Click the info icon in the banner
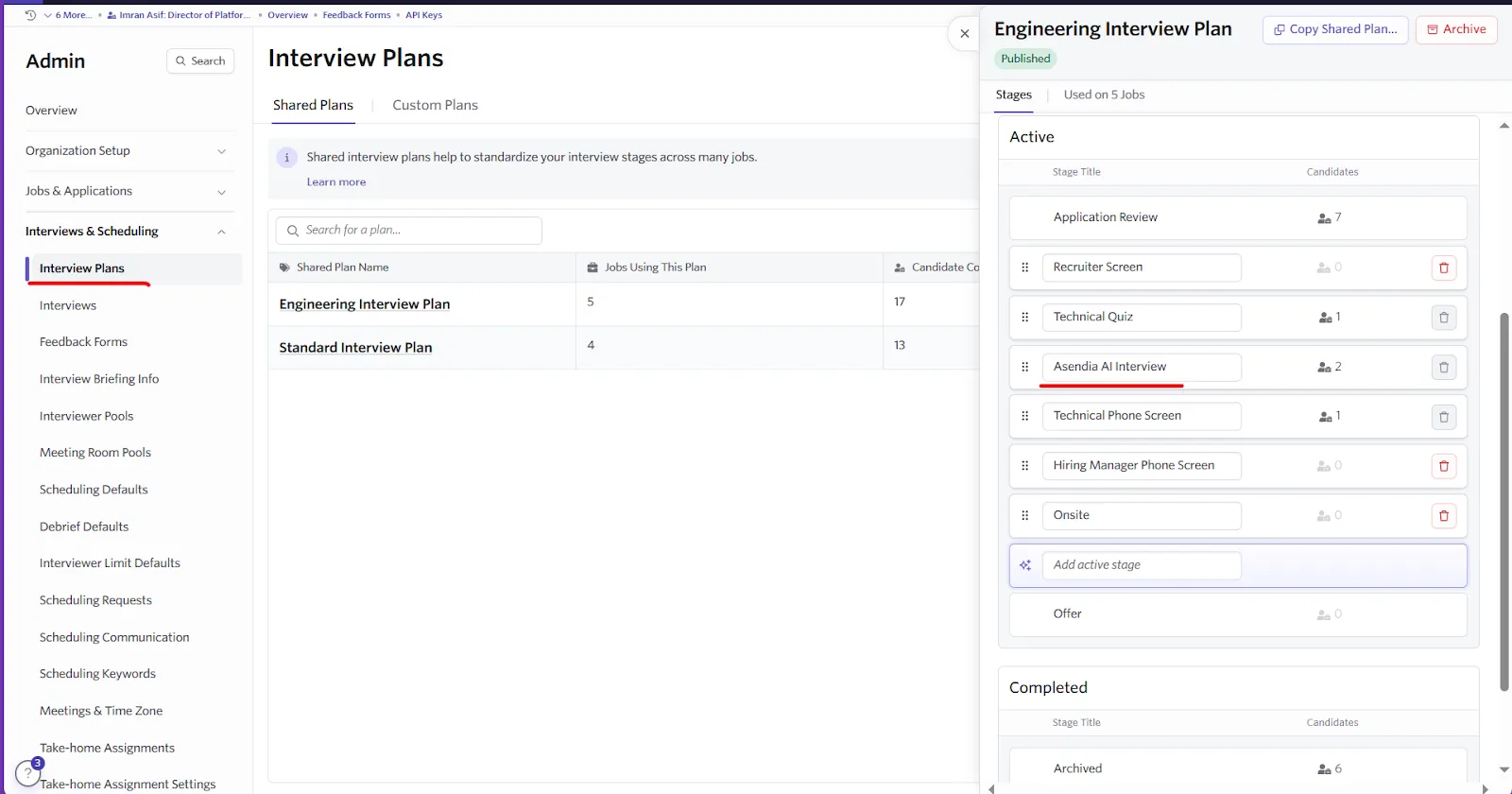The image size is (1512, 794). (x=287, y=158)
